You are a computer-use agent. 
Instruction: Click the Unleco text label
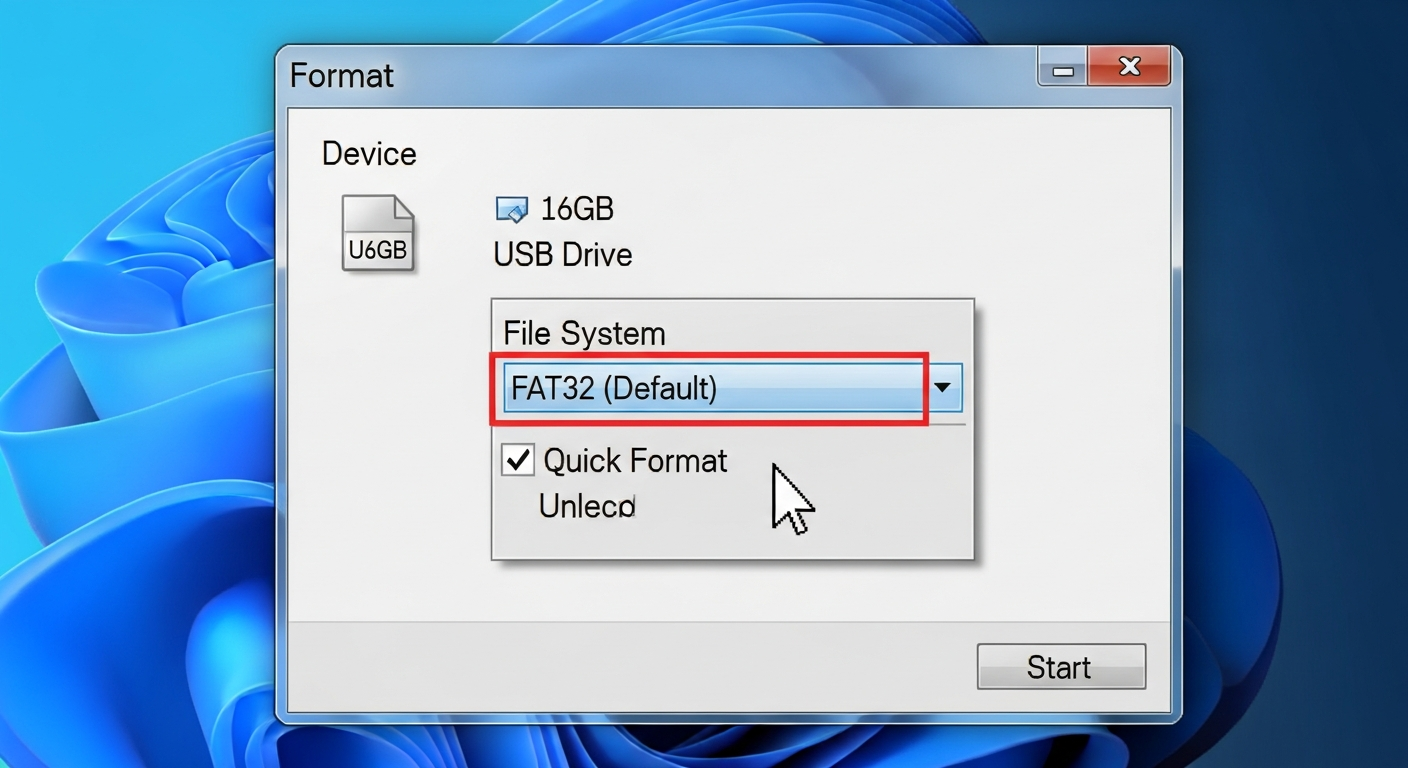point(586,505)
